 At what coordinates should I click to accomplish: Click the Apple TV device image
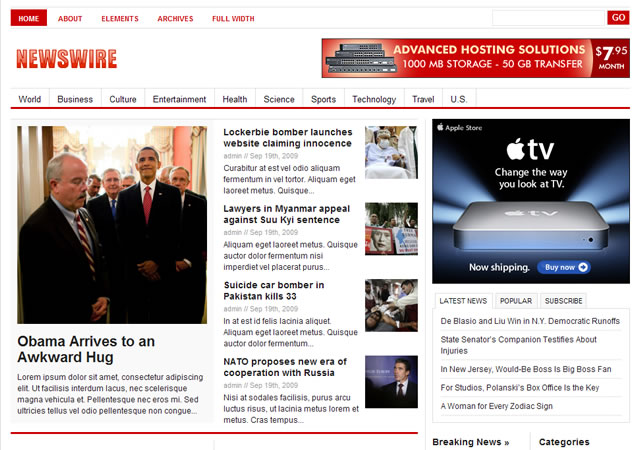point(531,225)
